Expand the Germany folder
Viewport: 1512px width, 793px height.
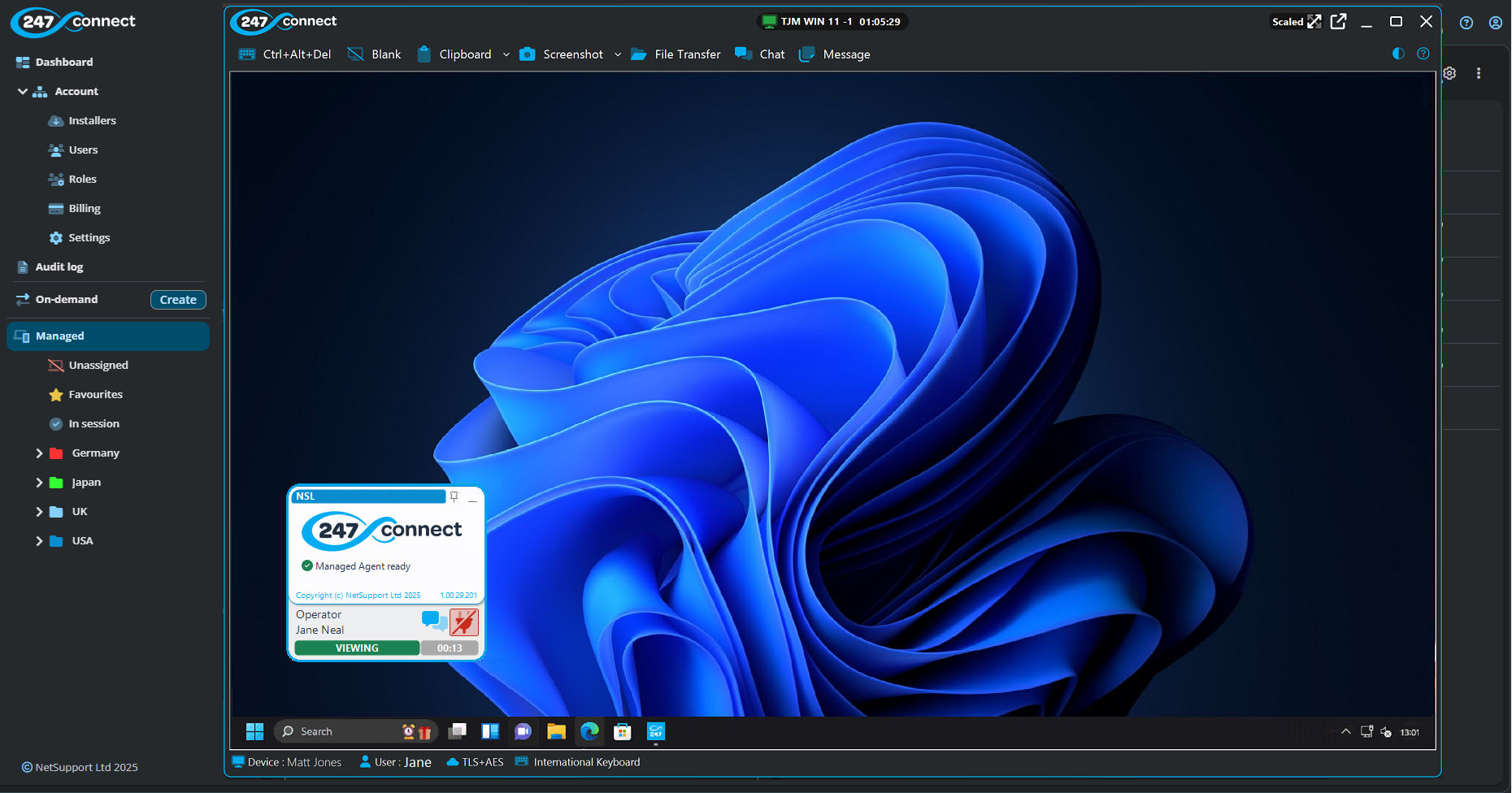(x=39, y=453)
